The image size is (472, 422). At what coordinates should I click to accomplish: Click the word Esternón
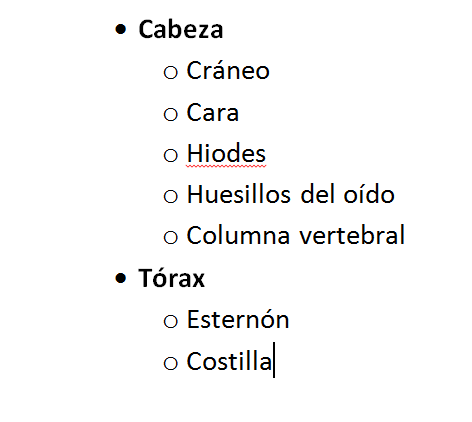pyautogui.click(x=238, y=319)
